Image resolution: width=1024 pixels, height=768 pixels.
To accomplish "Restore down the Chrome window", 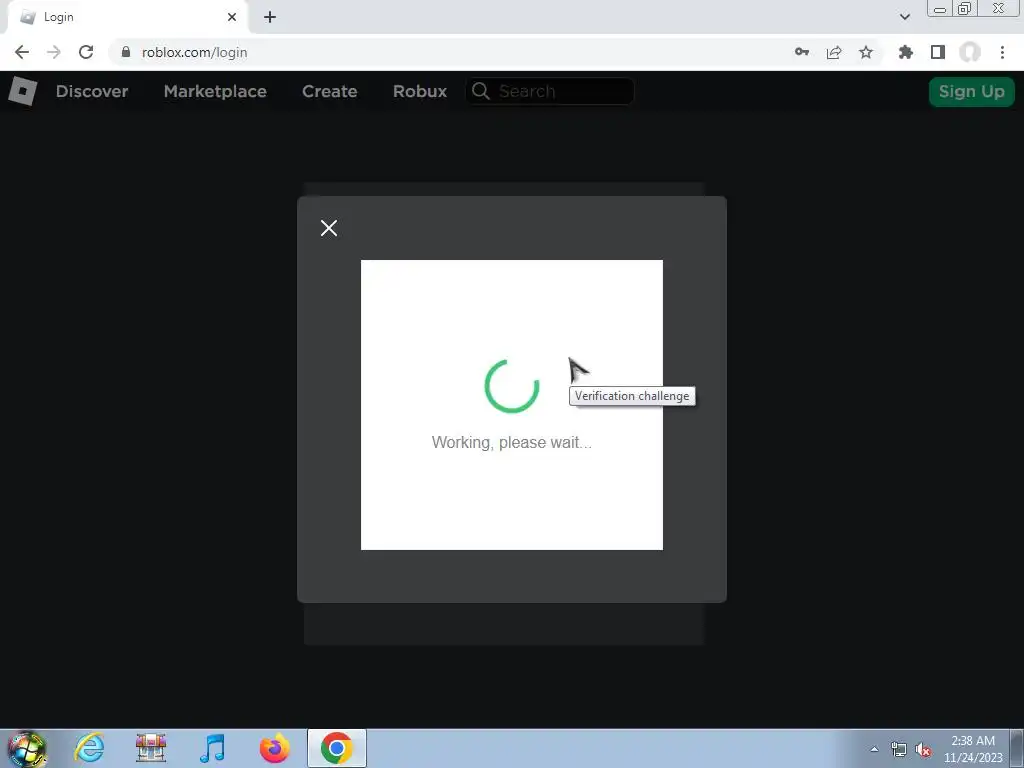I will 964,8.
